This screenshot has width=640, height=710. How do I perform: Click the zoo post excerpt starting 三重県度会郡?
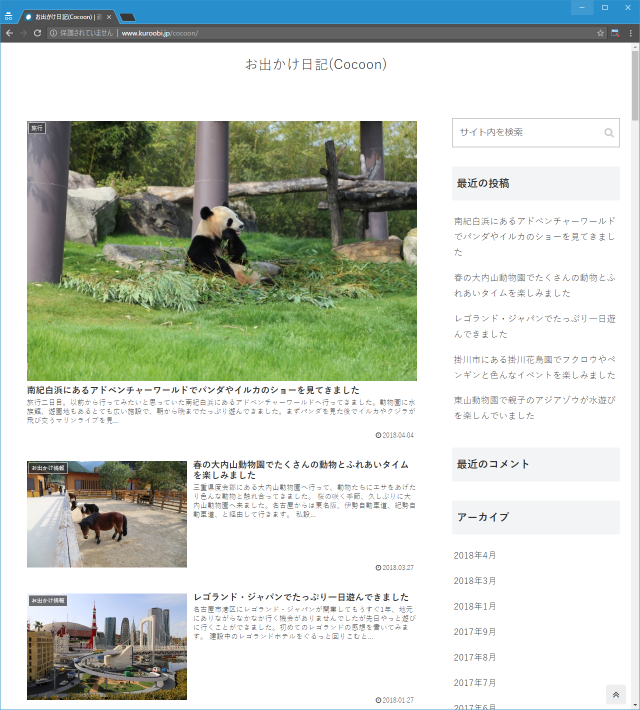click(304, 501)
